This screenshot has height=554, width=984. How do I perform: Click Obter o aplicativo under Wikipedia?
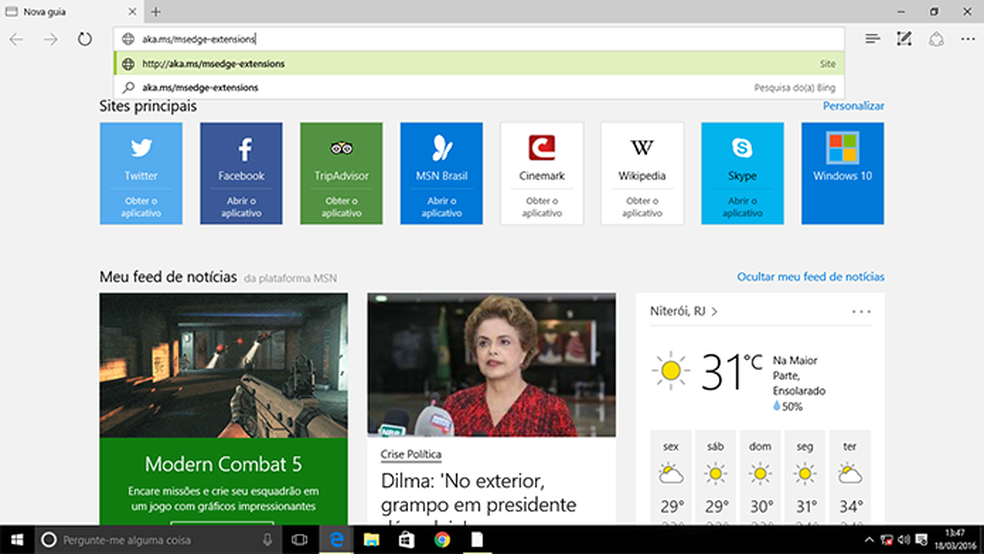pyautogui.click(x=642, y=207)
